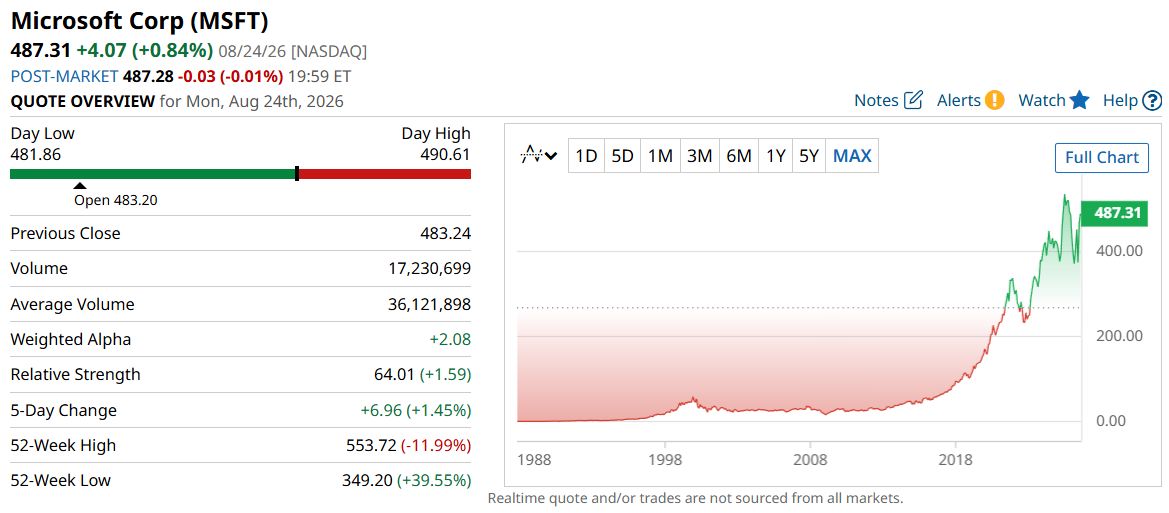
Task: Switch chart to 3M range
Action: tap(699, 157)
